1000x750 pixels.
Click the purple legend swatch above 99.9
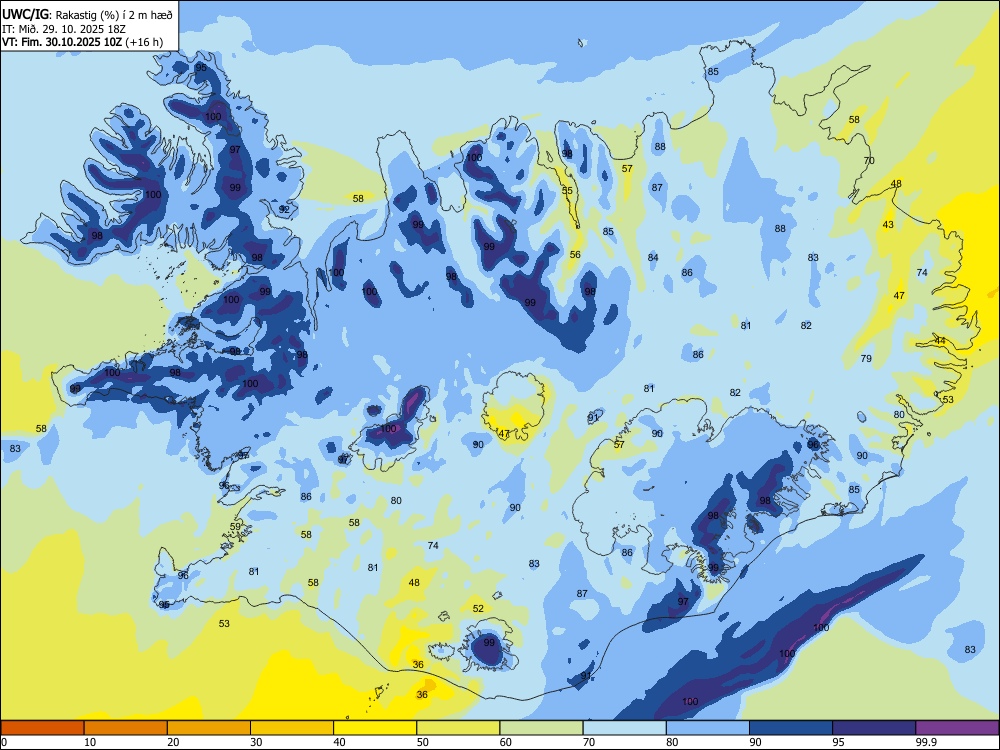coord(957,728)
